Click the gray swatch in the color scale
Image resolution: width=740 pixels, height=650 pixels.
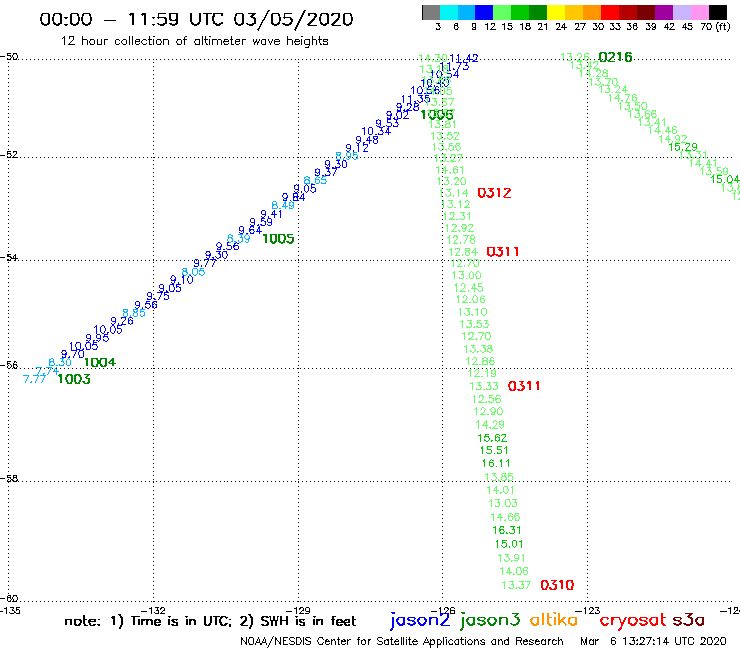pos(431,13)
